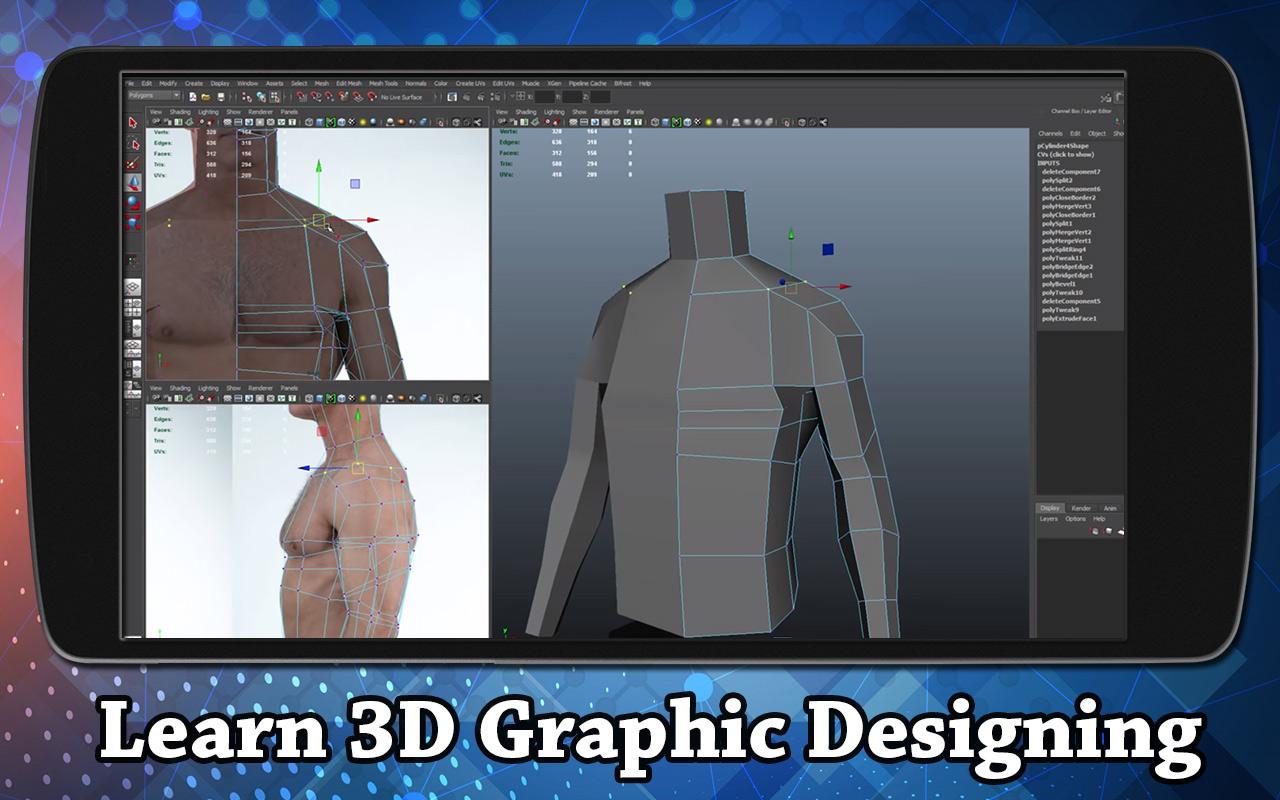Switch to single perspective layout icon
The image size is (1280, 800).
[x=132, y=288]
